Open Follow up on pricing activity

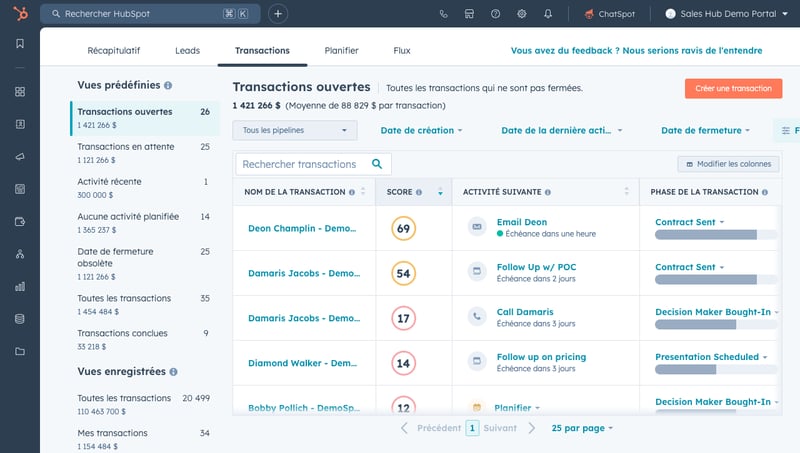click(x=541, y=357)
